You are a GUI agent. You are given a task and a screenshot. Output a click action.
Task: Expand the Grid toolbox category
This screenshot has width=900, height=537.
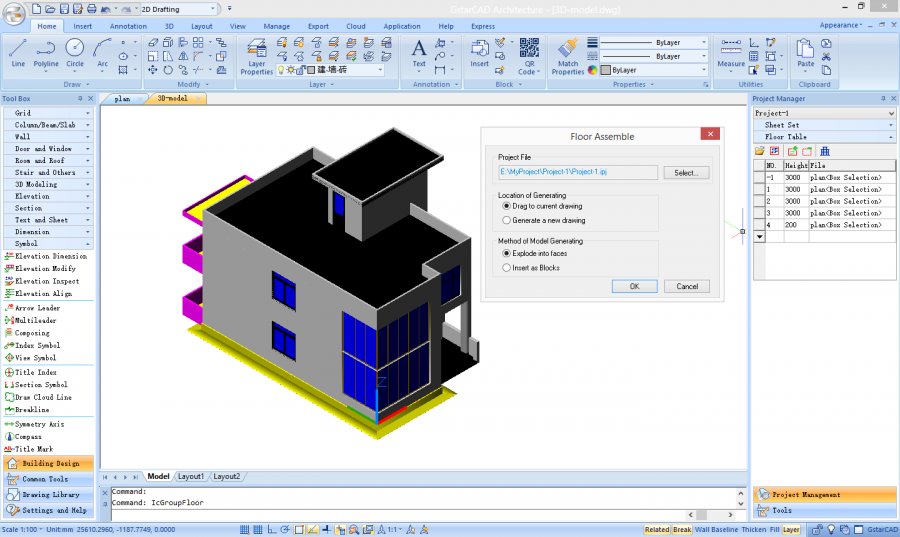pyautogui.click(x=48, y=113)
